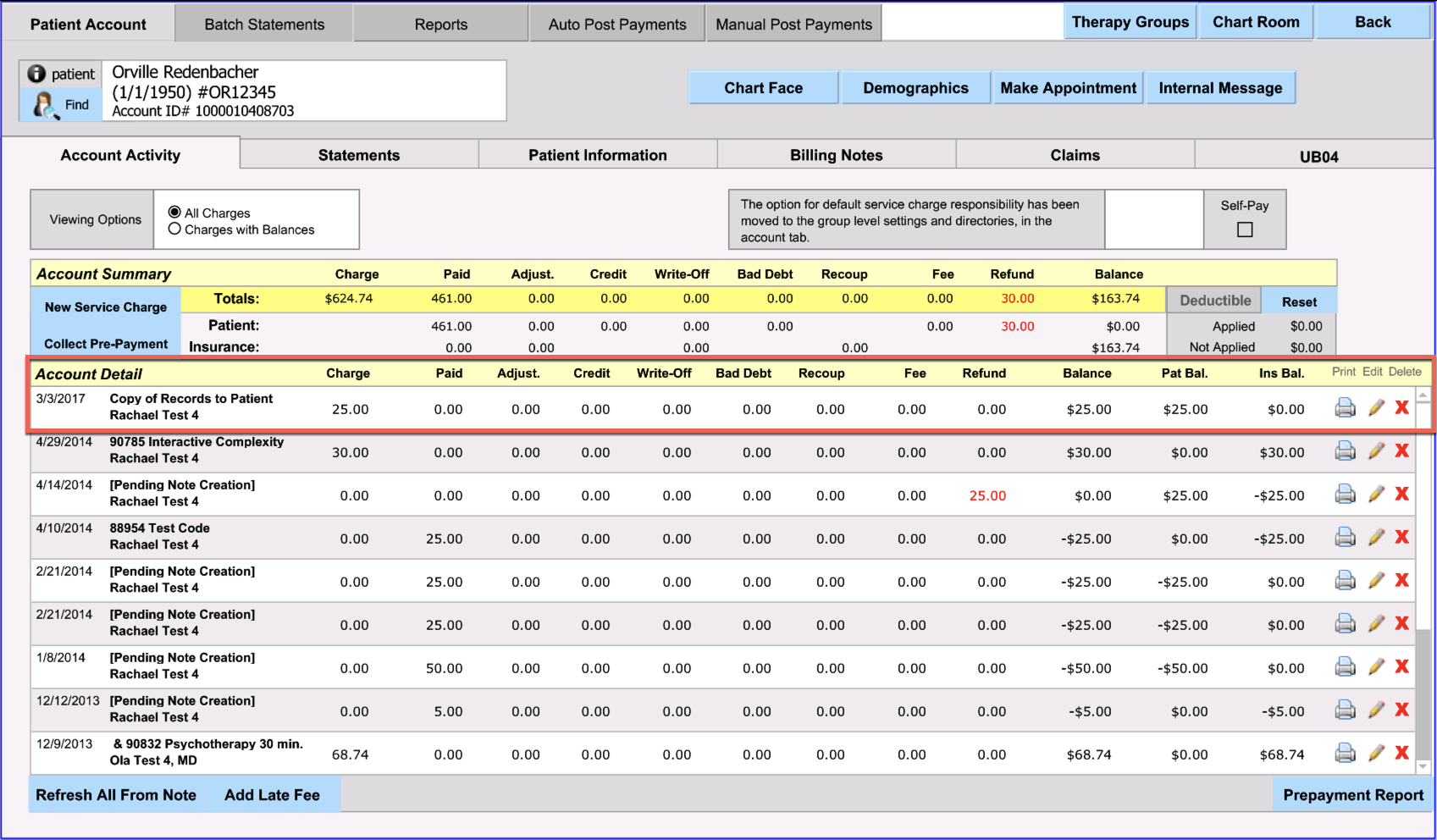
Task: Print the Copy of Records to Patient charge
Action: coord(1345,408)
